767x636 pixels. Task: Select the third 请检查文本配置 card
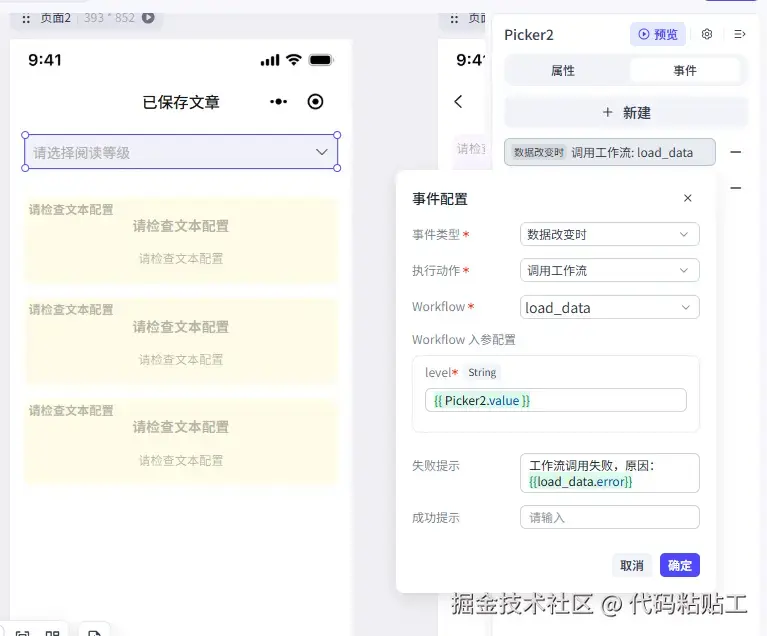(x=181, y=442)
